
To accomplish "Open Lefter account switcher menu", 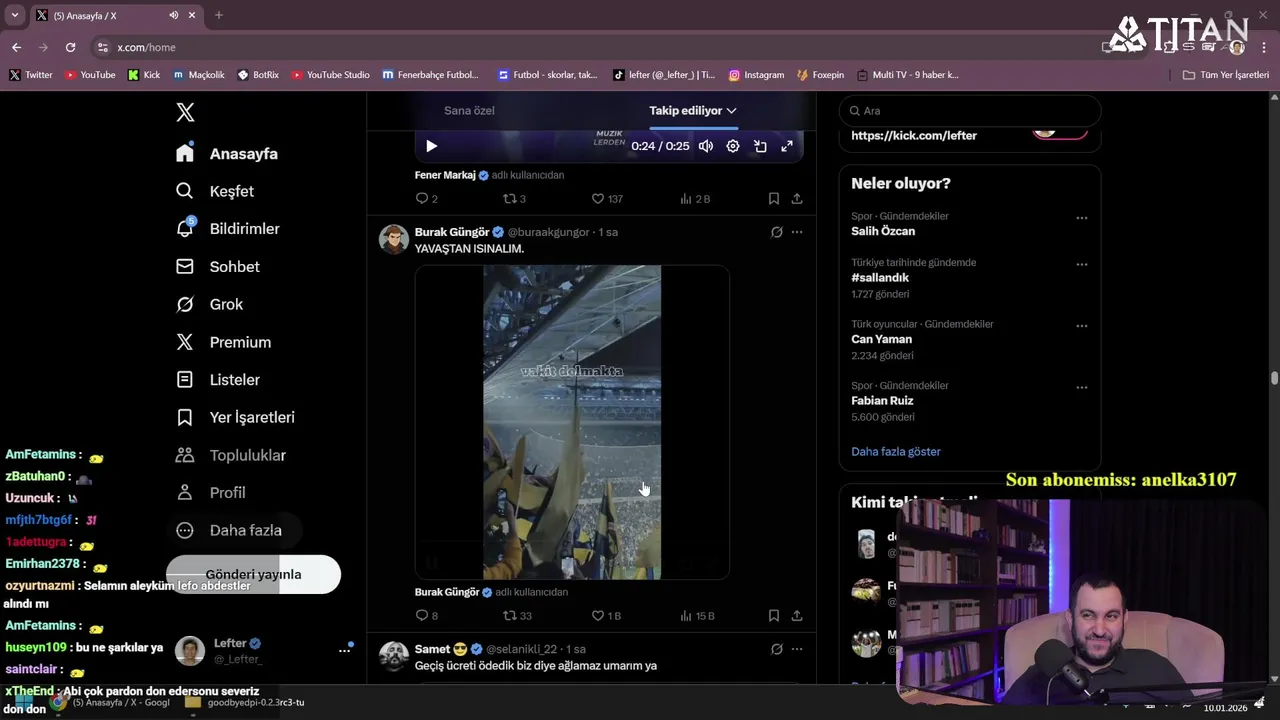I will 264,651.
